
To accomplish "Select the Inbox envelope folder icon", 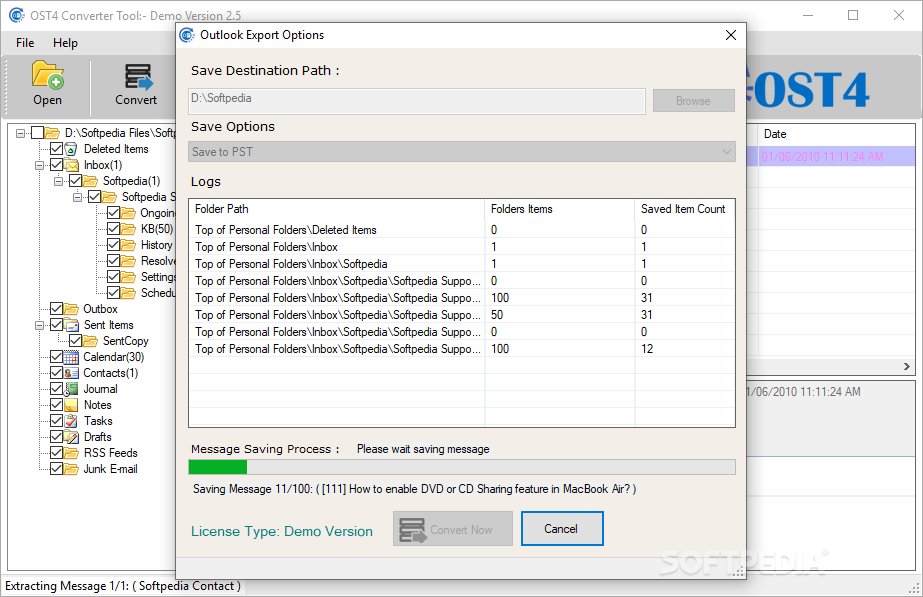I will pyautogui.click(x=71, y=165).
